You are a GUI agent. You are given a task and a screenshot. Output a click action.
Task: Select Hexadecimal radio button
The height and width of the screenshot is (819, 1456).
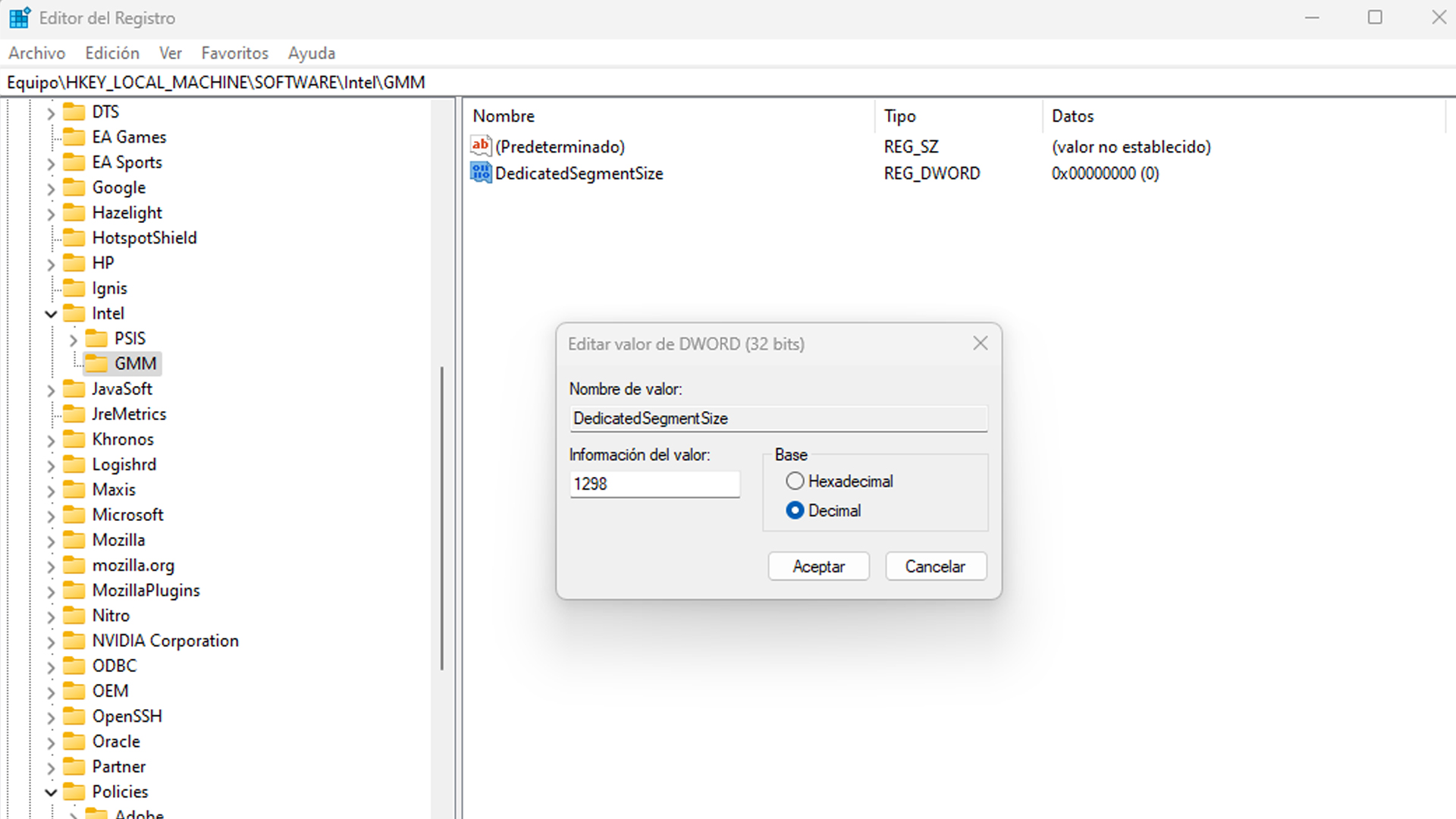pyautogui.click(x=796, y=481)
